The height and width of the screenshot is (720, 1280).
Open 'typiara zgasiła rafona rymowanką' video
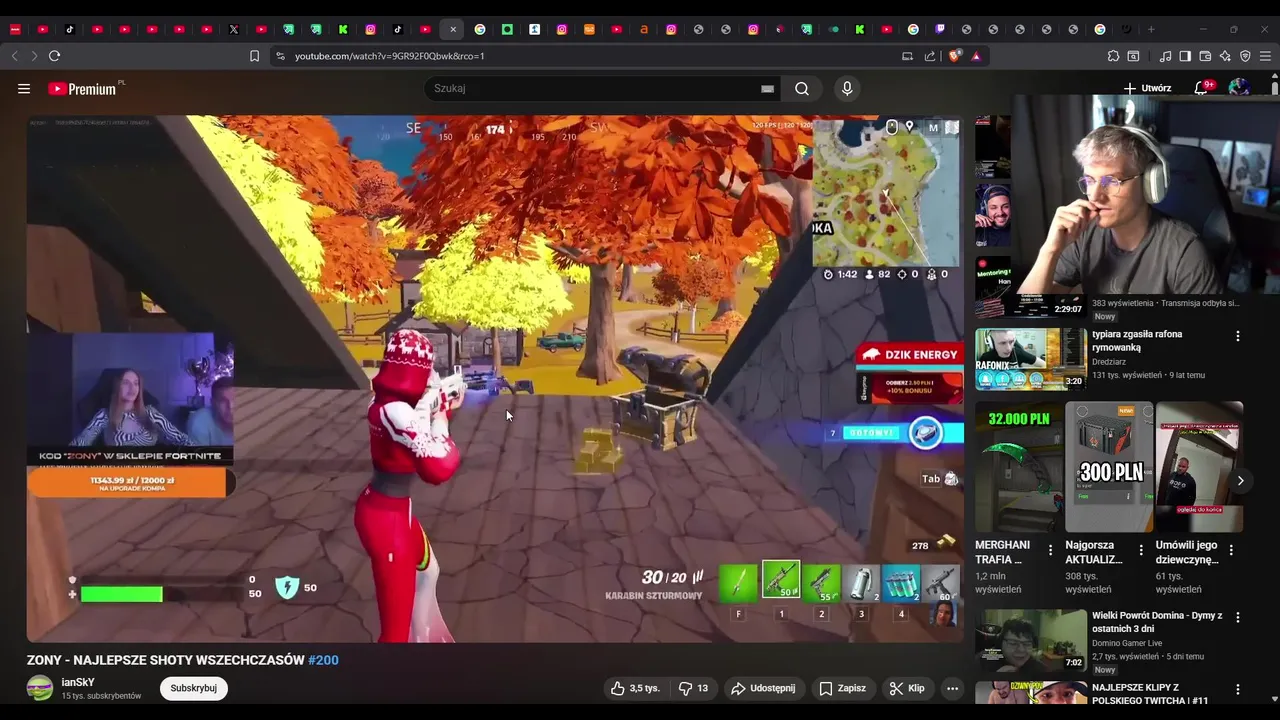coord(1137,341)
